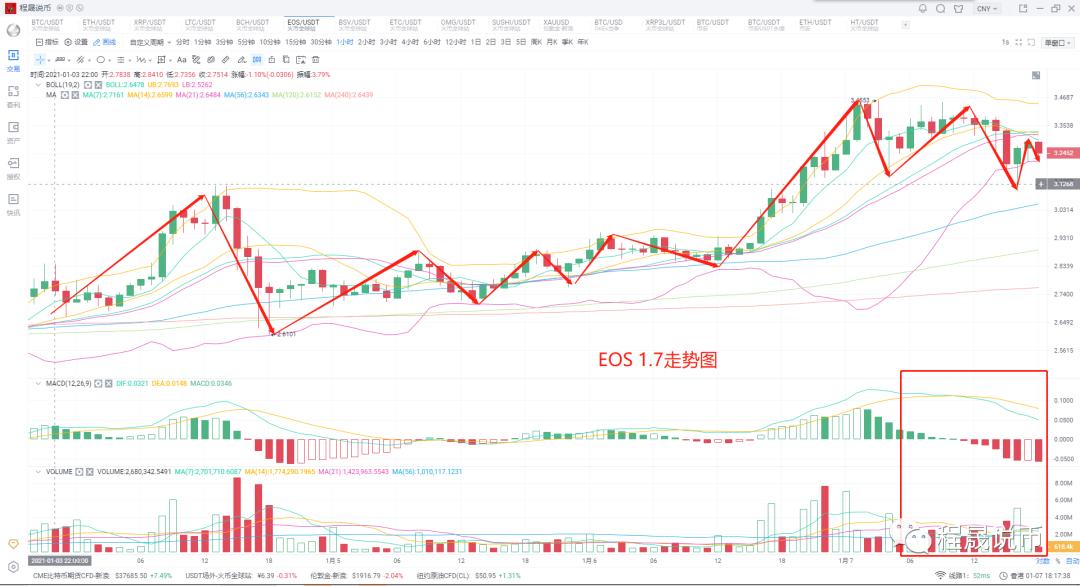Viewport: 1080px width, 586px height.
Task: Click the trash icon to delete drawings
Action: pyautogui.click(x=317, y=59)
